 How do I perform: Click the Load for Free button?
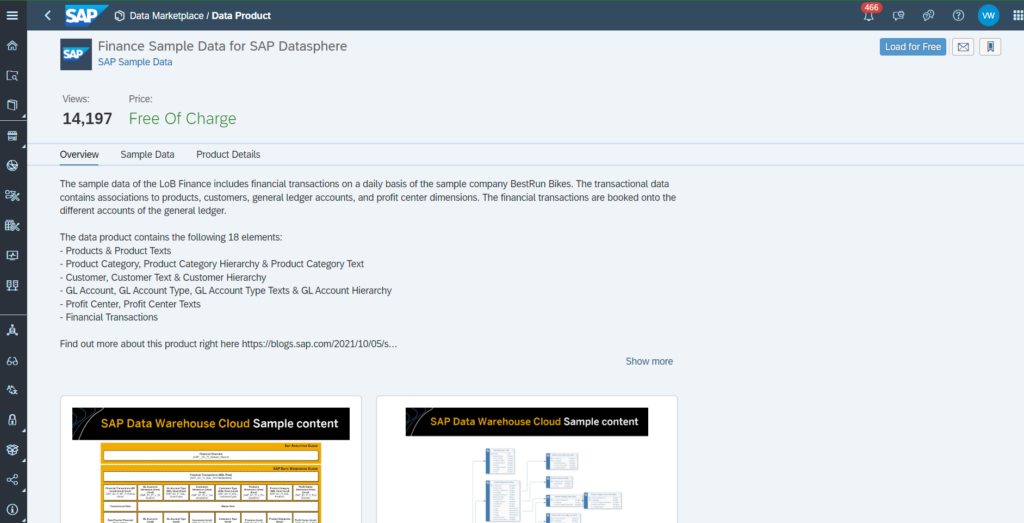pos(912,47)
